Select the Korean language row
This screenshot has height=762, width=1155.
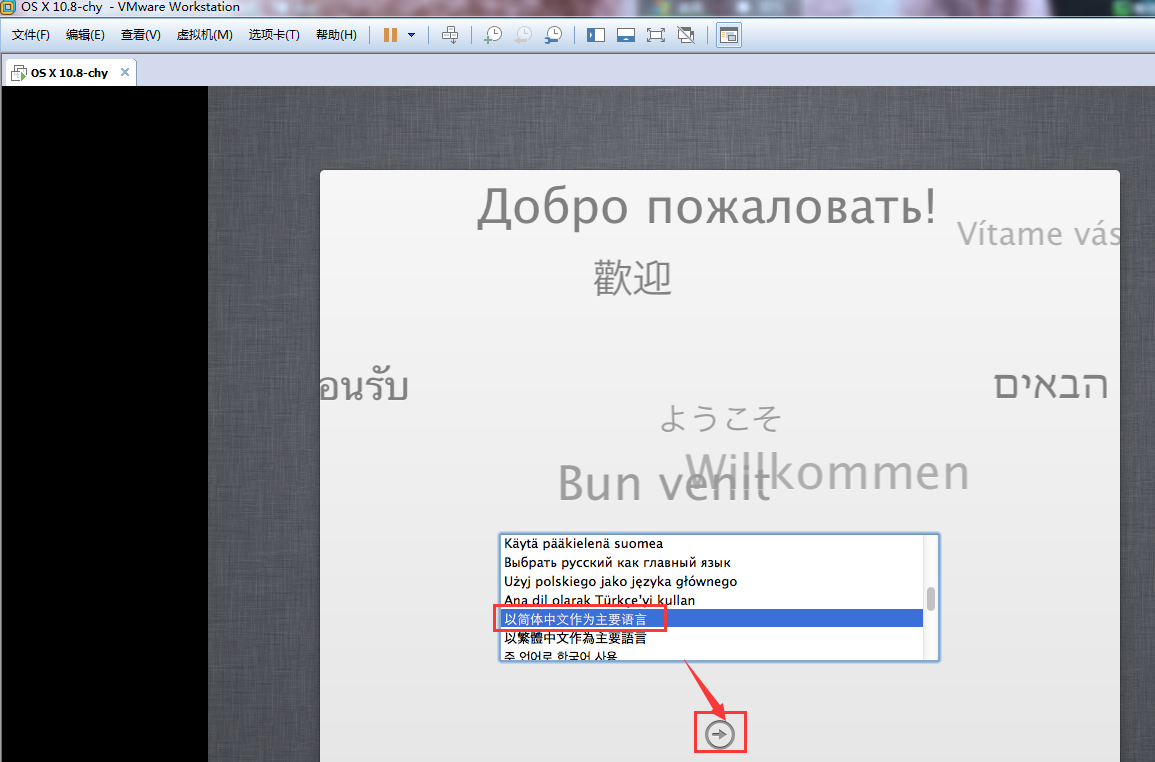coord(711,654)
